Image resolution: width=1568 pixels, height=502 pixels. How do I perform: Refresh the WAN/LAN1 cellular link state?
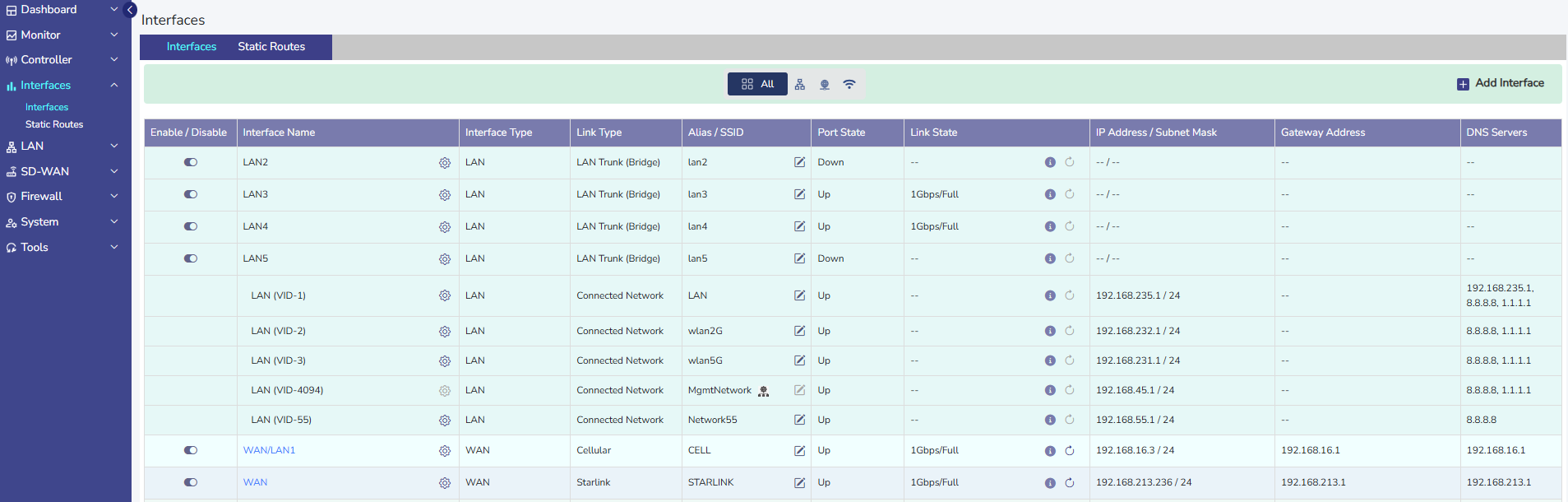1070,450
